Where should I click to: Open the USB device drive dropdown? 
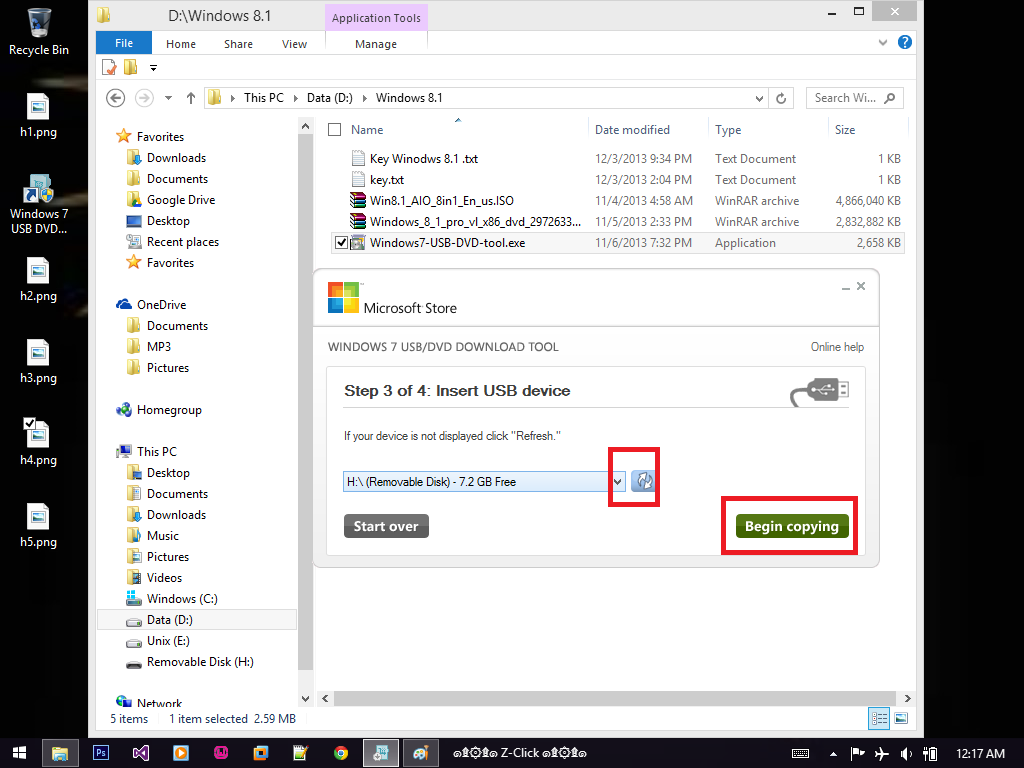617,482
